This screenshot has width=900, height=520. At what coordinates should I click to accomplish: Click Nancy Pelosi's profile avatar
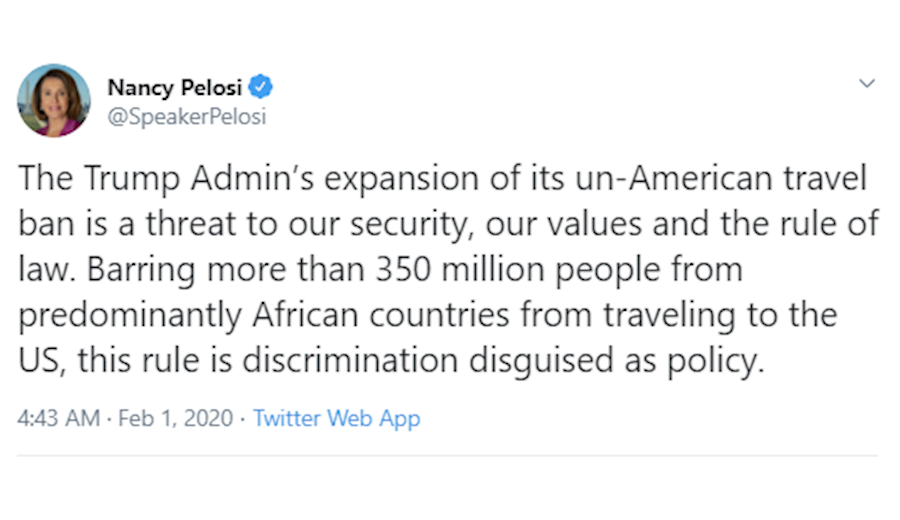coord(54,100)
